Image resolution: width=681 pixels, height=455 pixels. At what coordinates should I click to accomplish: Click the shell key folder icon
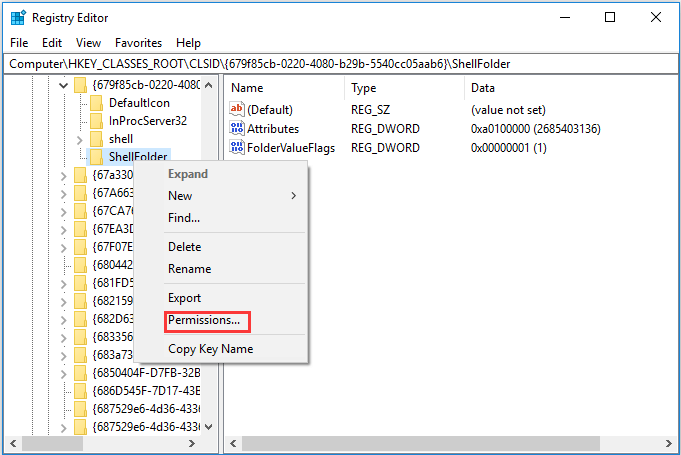point(96,139)
